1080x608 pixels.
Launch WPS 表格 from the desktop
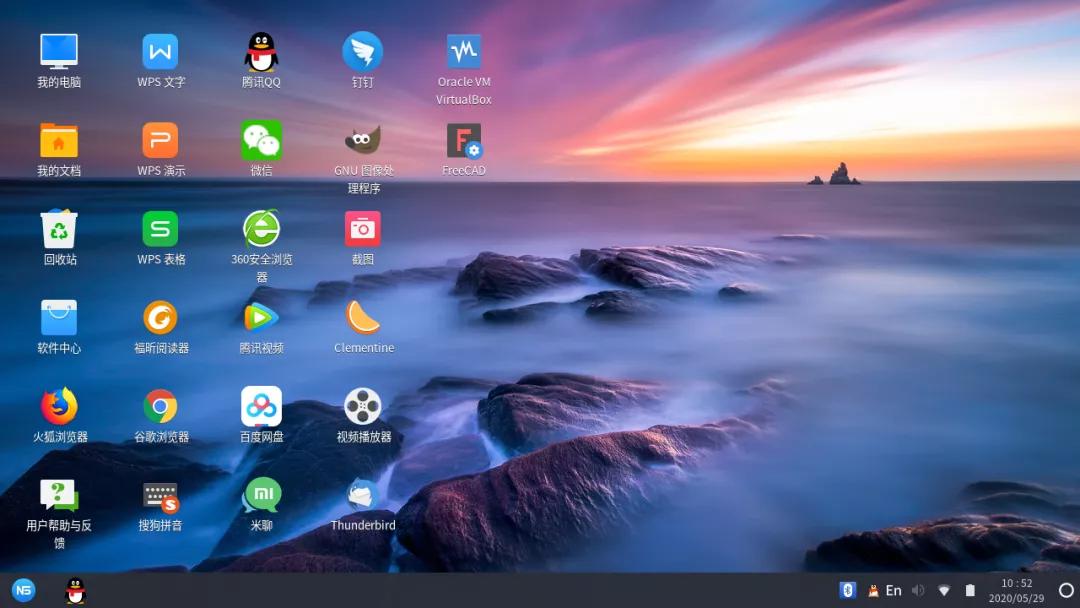[160, 229]
